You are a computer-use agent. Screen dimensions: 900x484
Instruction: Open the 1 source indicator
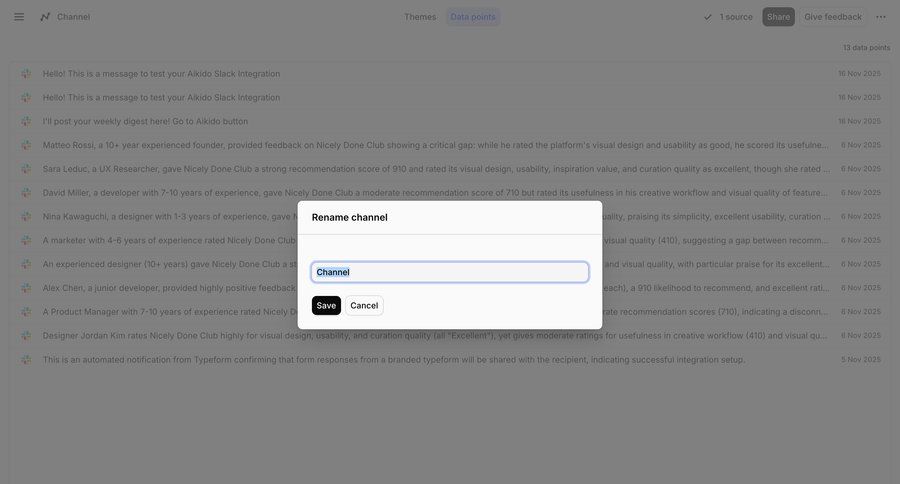[x=728, y=17]
